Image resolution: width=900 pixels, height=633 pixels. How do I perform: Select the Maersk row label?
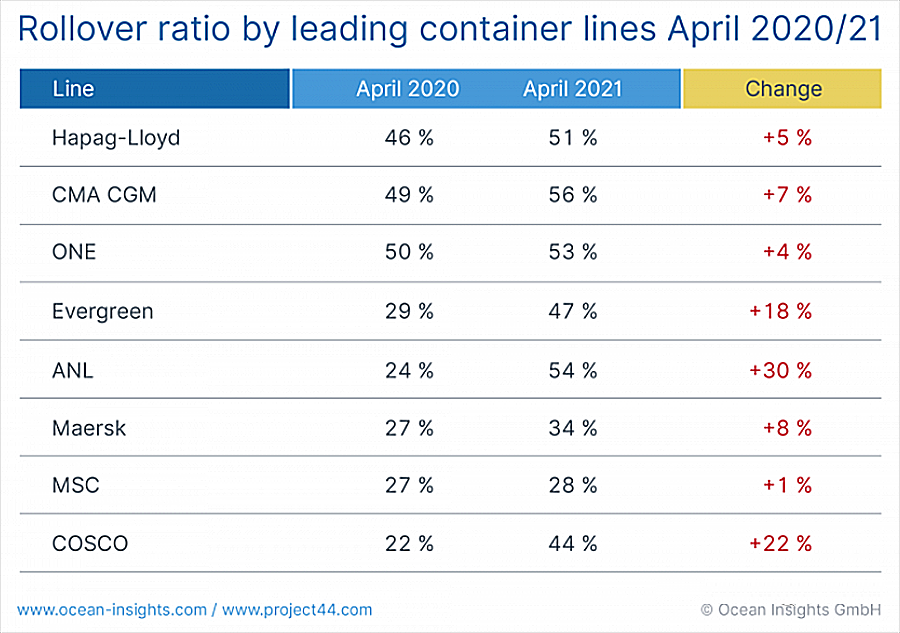89,428
